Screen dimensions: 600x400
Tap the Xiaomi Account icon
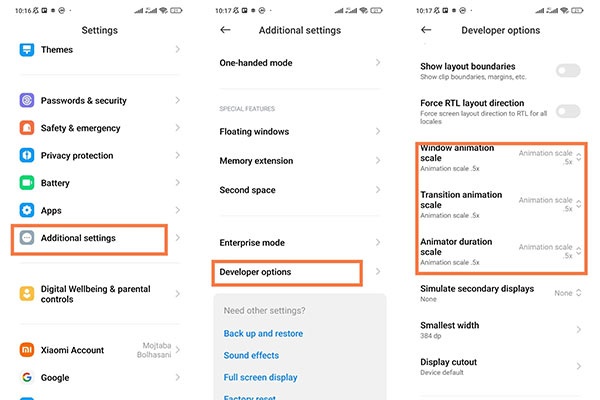point(26,350)
